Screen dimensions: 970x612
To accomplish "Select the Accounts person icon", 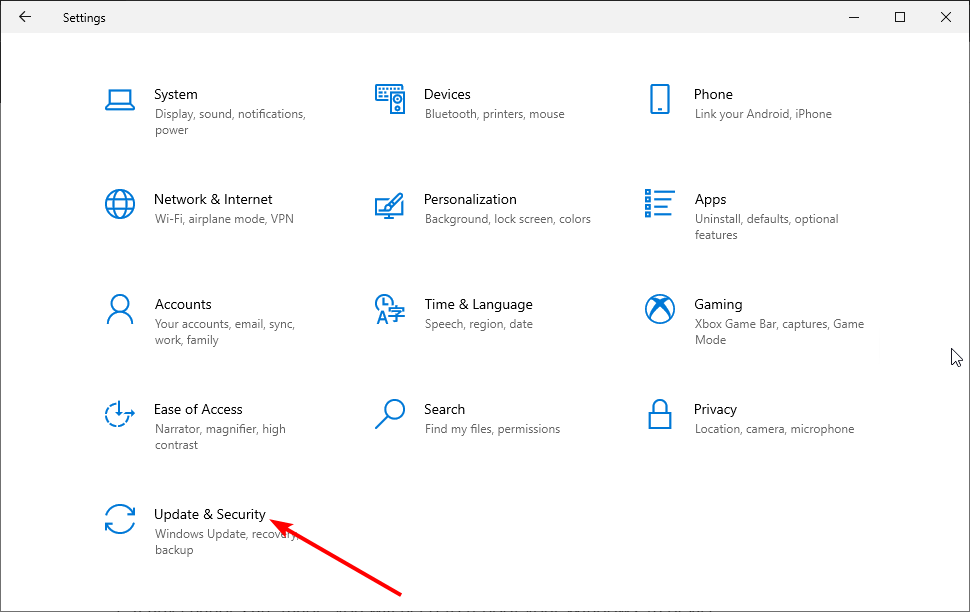I will [120, 309].
